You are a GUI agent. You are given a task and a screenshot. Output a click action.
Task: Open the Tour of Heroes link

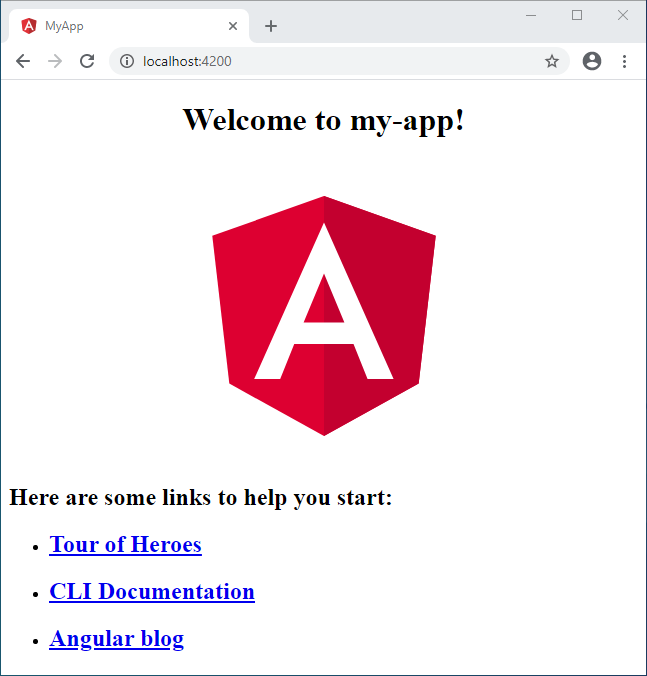(125, 544)
